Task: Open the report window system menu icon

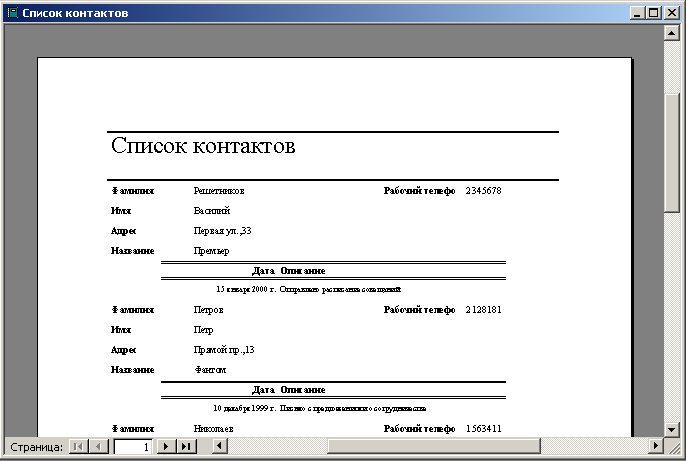Action: (x=13, y=13)
